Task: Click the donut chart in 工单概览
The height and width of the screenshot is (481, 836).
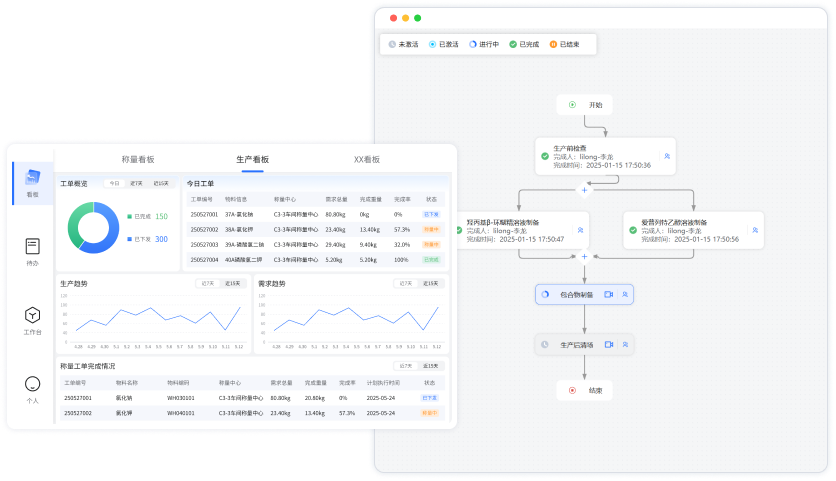Action: (x=93, y=227)
